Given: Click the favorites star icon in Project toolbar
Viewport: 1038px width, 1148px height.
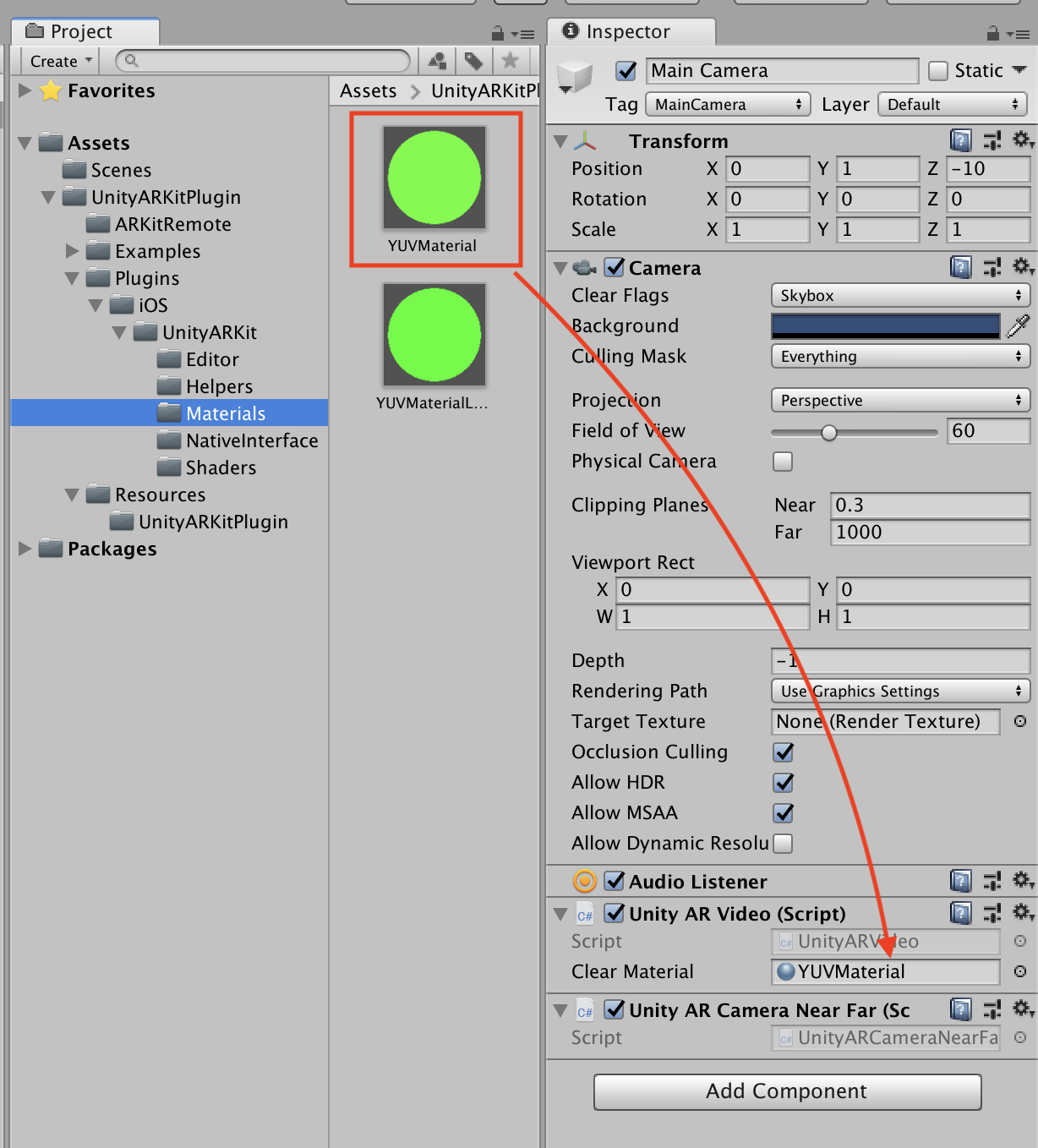Looking at the screenshot, I should tap(510, 61).
